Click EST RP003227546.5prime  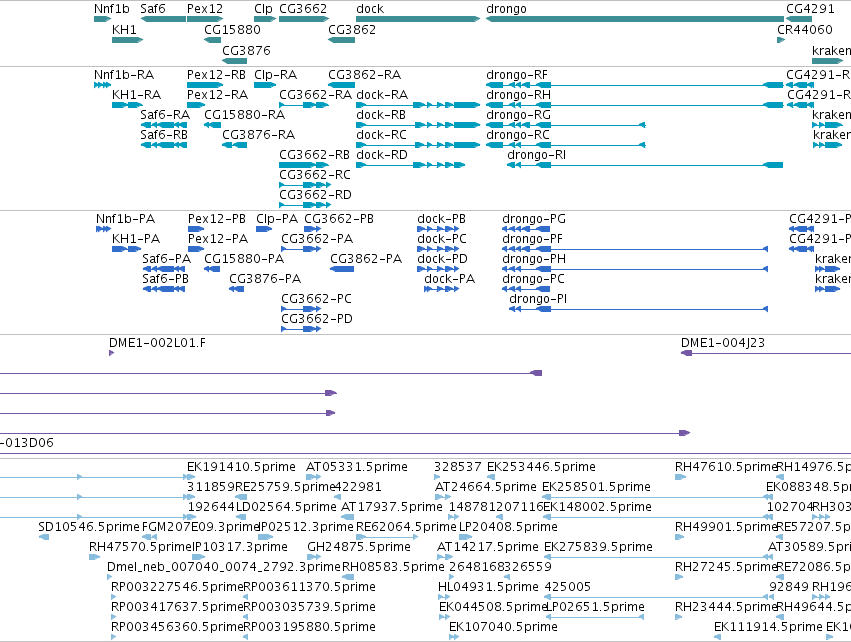(177, 587)
